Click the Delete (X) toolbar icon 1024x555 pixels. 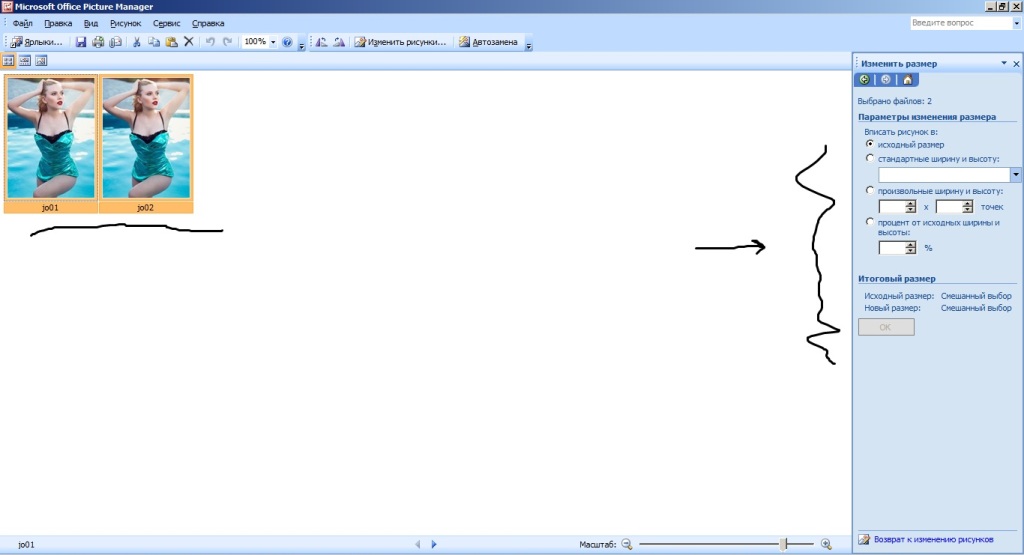click(x=188, y=42)
